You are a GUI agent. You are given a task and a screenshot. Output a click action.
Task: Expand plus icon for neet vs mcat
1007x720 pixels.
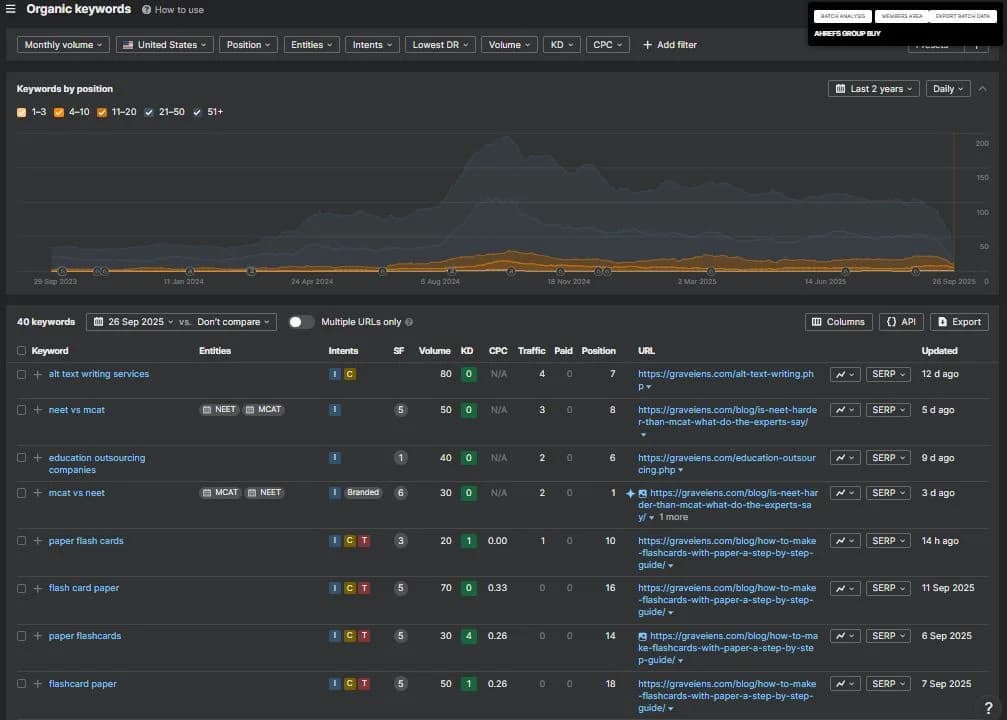click(x=38, y=410)
